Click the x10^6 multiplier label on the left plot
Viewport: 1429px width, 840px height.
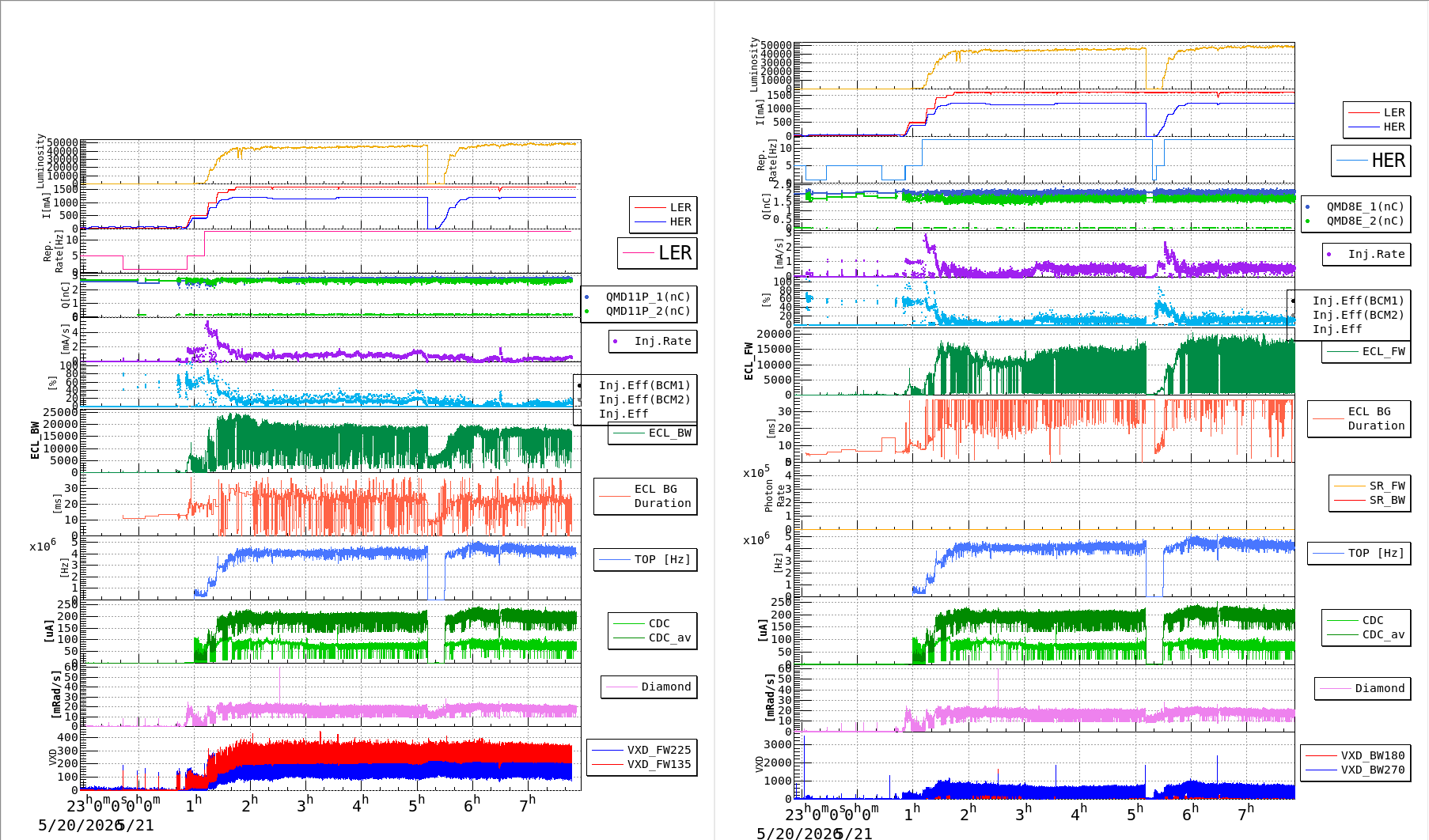(x=43, y=545)
